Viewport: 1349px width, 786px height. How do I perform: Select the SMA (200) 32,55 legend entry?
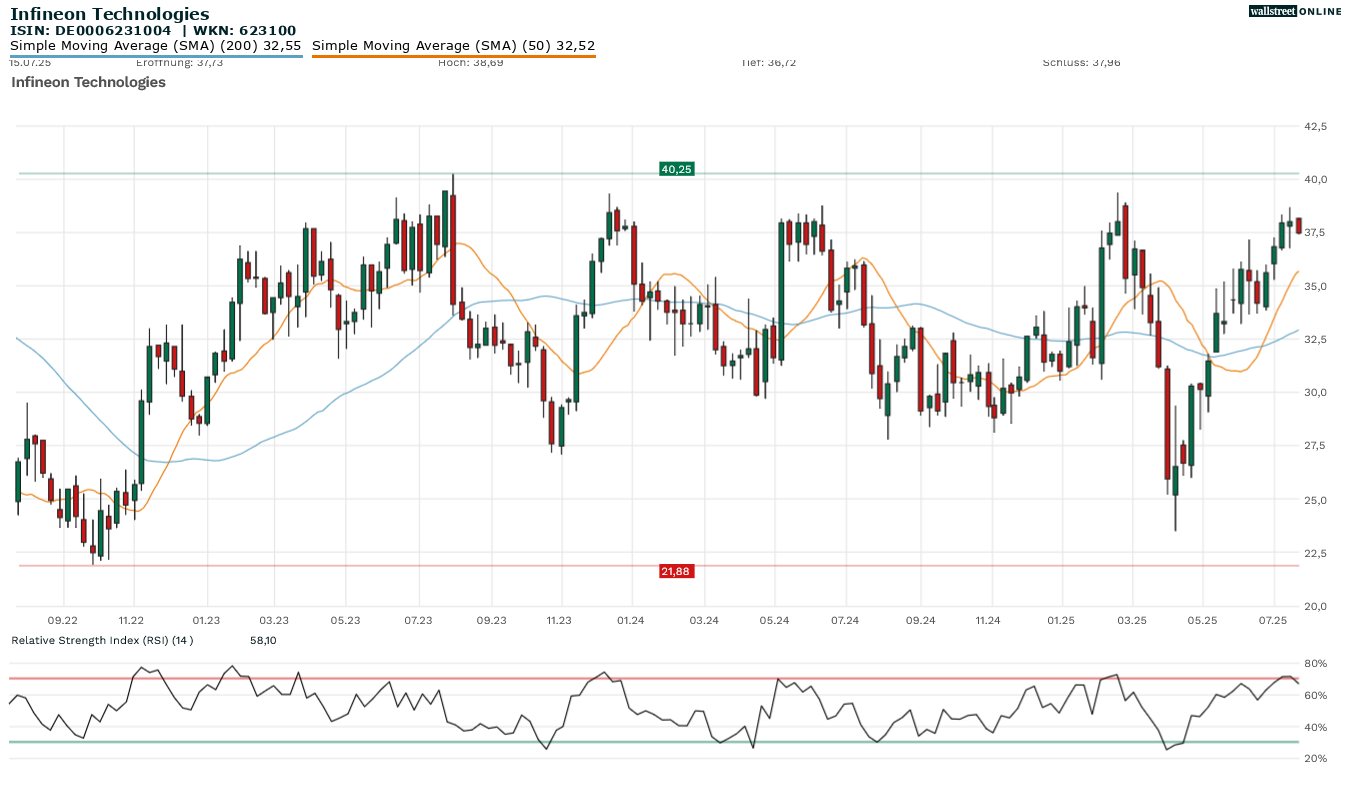tap(156, 46)
